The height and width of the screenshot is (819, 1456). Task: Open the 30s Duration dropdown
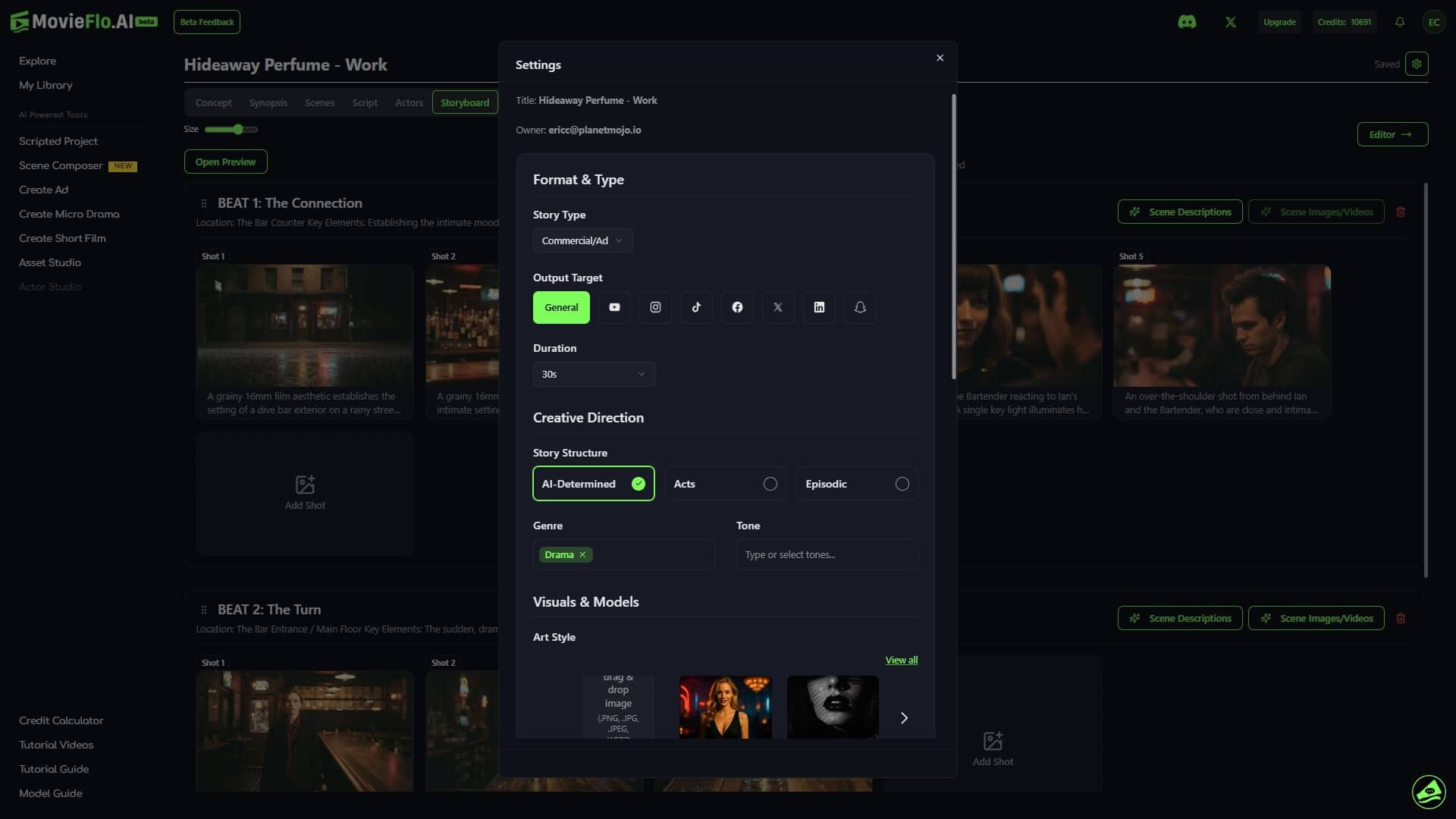tap(594, 374)
